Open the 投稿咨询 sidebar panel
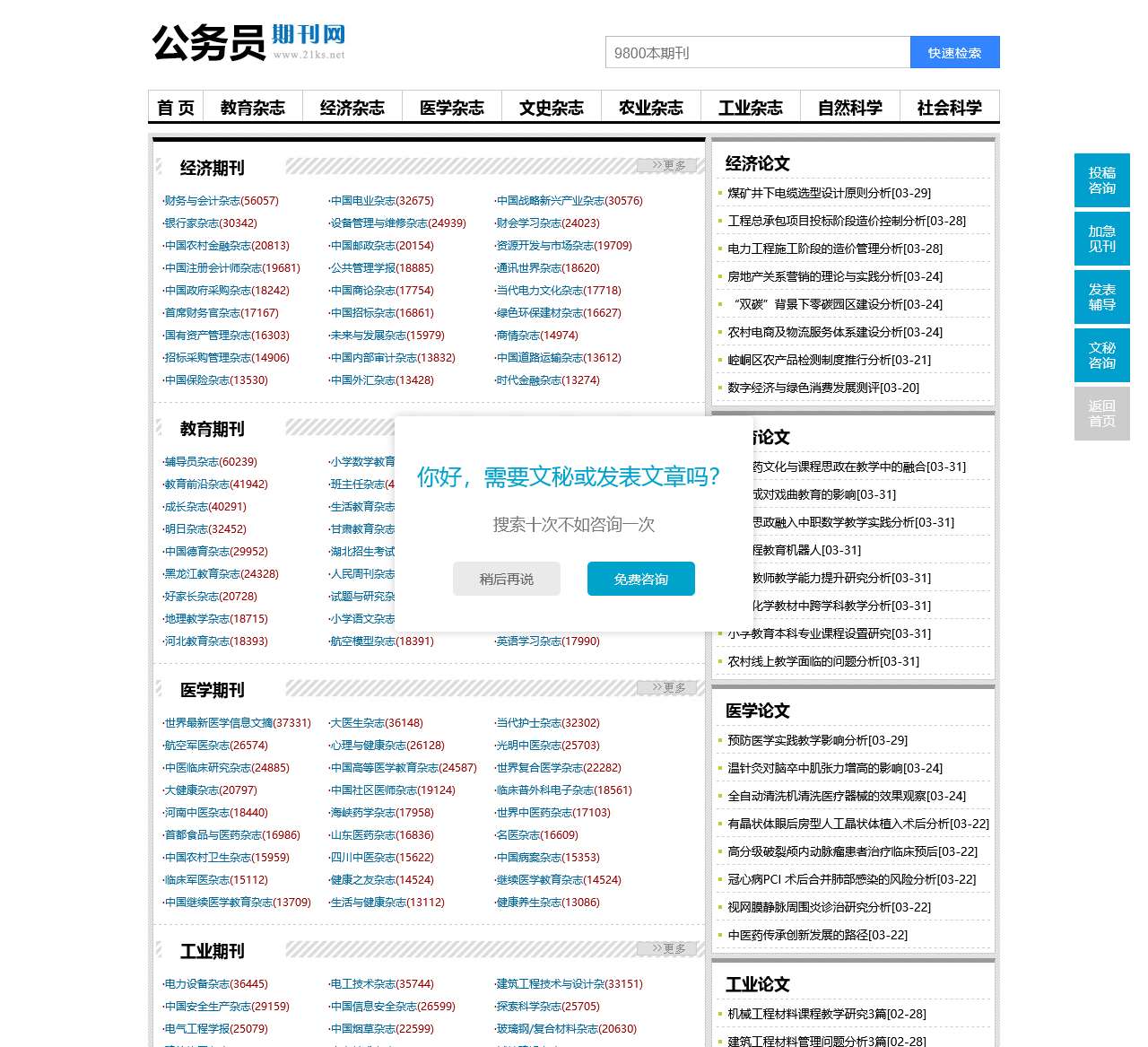The image size is (1148, 1047). coord(1101,180)
